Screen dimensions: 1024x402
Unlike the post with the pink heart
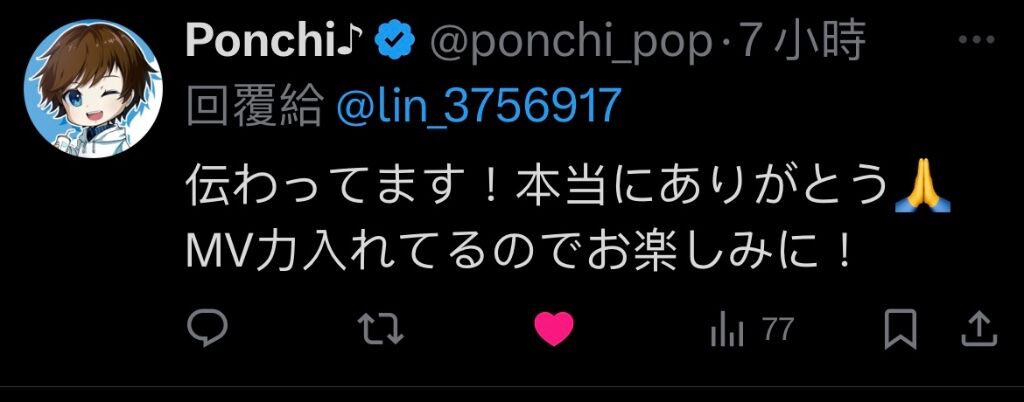[x=554, y=329]
